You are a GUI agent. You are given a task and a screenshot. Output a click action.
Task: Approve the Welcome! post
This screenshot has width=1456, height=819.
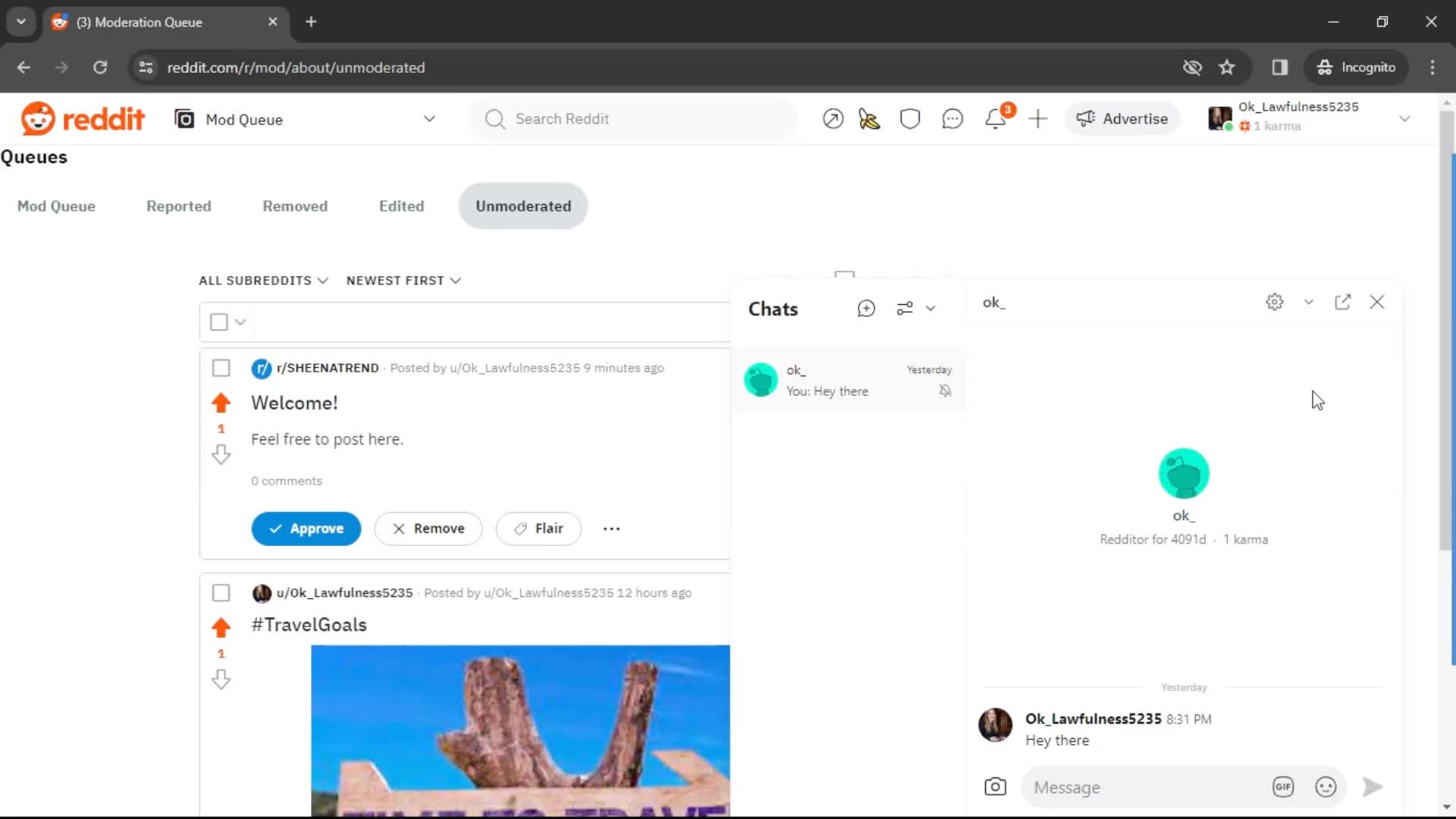(x=306, y=529)
